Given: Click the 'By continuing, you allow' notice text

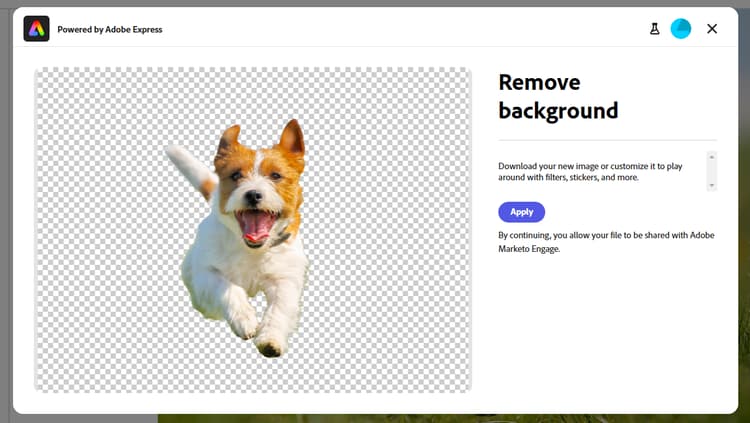Looking at the screenshot, I should (607, 242).
